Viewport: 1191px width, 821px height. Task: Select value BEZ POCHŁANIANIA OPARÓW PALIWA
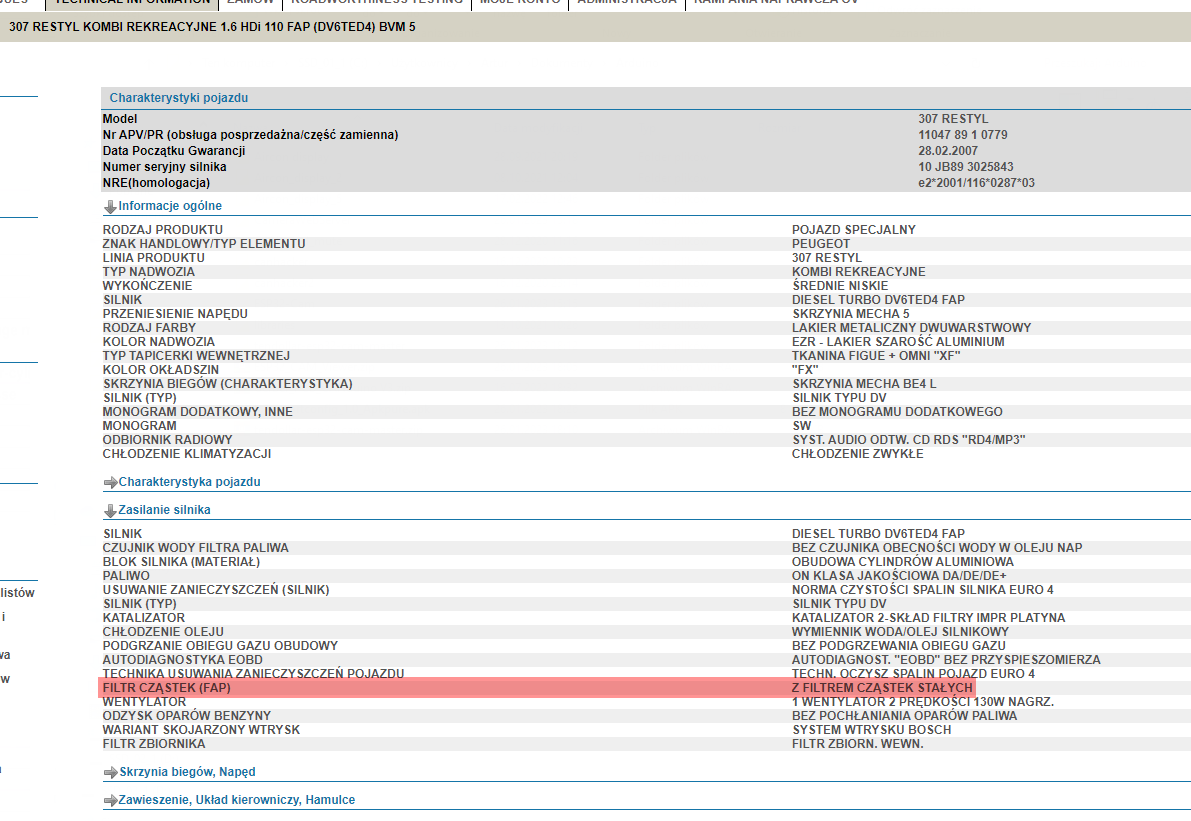[904, 716]
